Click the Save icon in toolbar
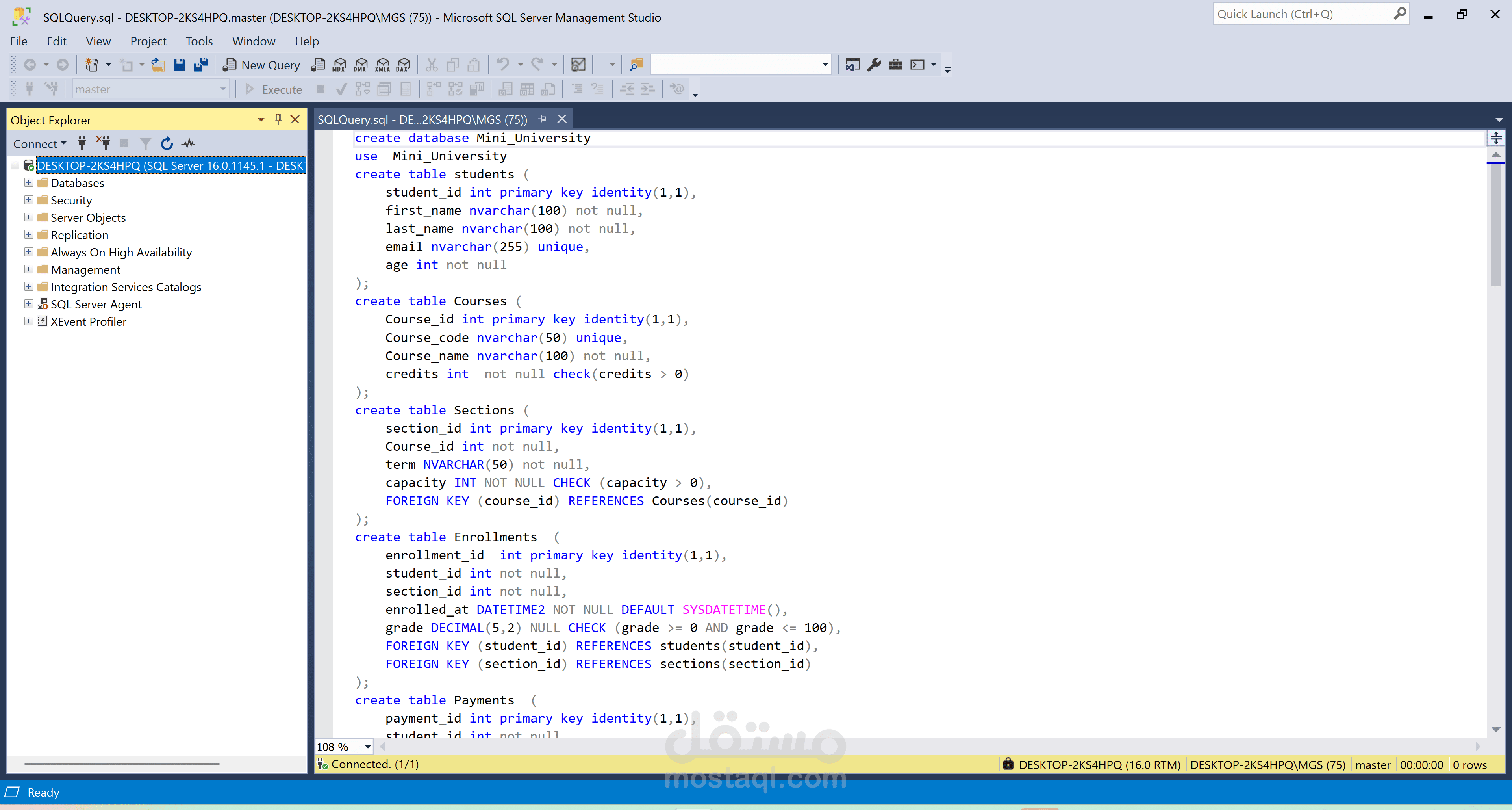The width and height of the screenshot is (1512, 810). pos(180,65)
